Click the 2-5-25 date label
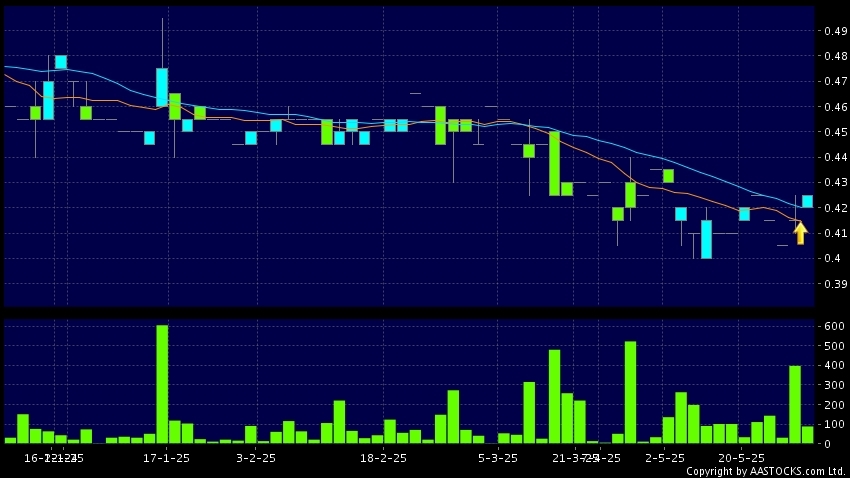Screen dimensions: 850x478 665,458
